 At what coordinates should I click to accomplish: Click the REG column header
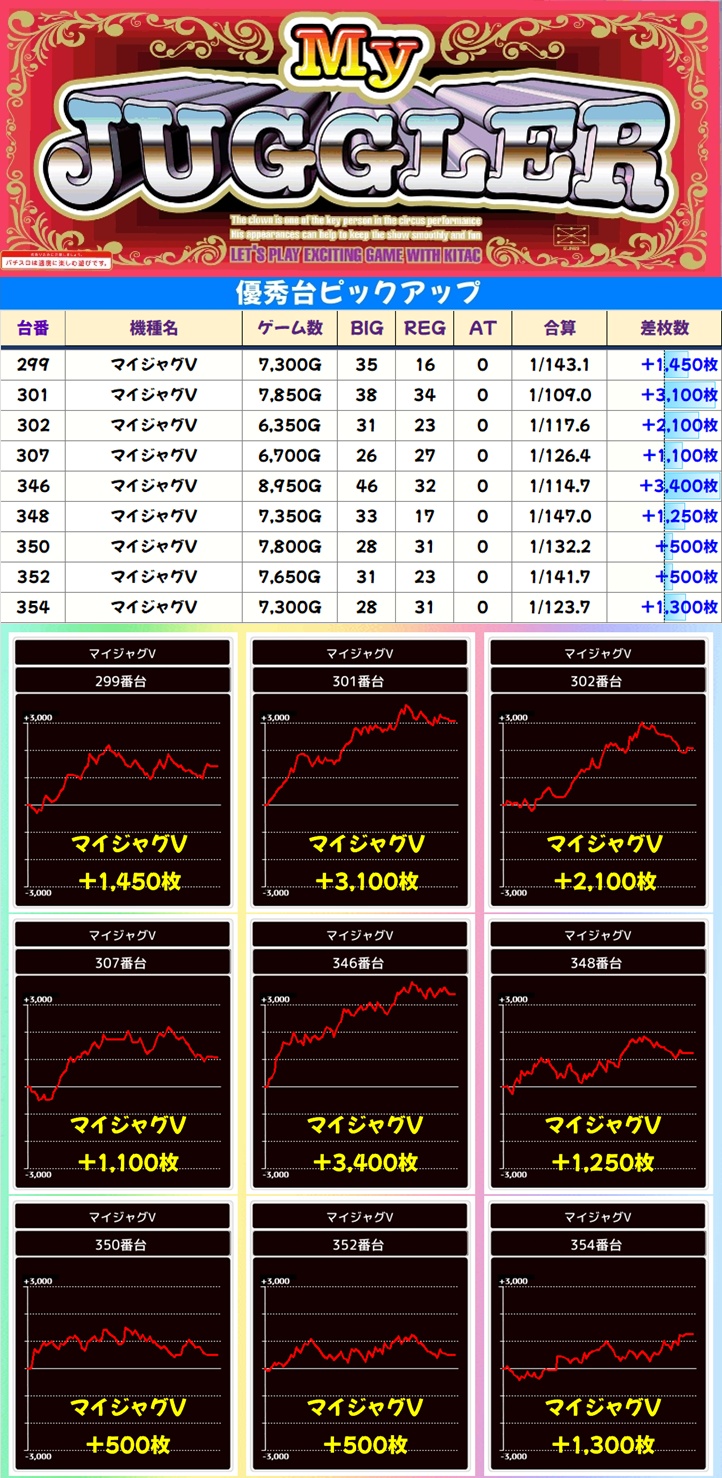click(425, 328)
